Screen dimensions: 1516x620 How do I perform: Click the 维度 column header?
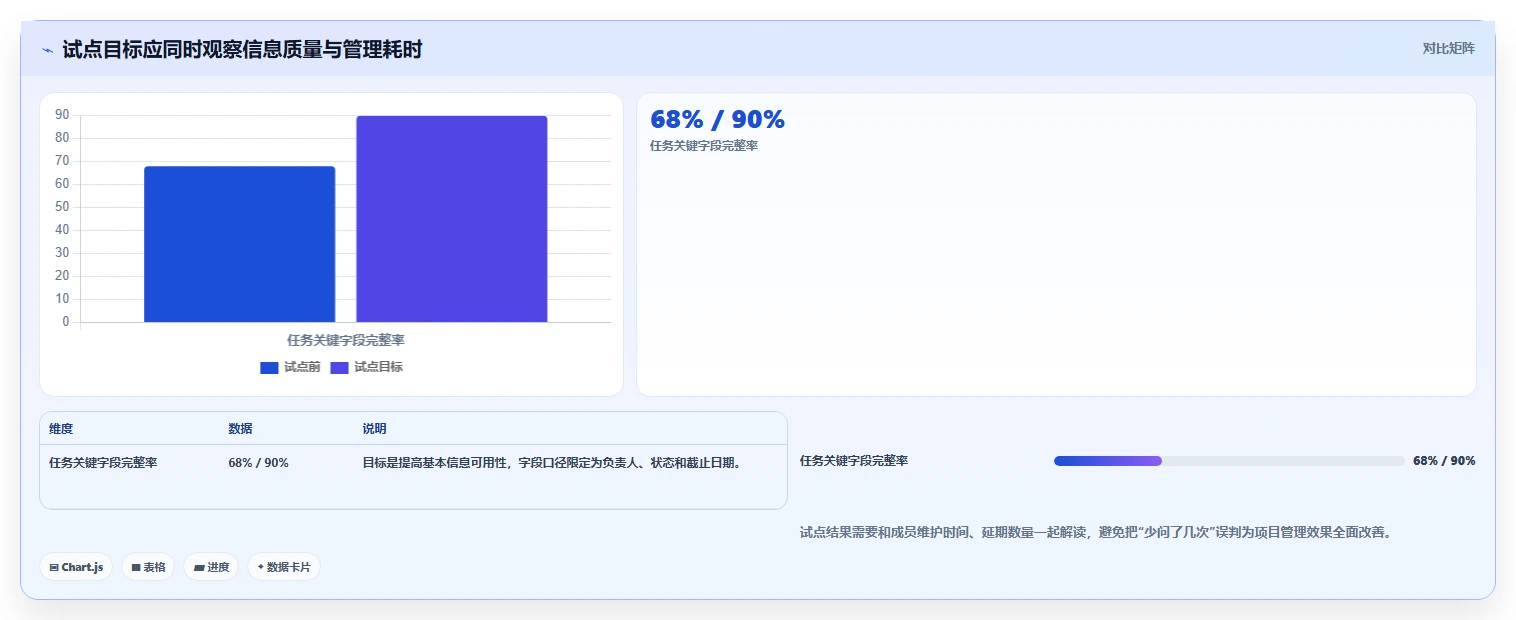pyautogui.click(x=61, y=429)
